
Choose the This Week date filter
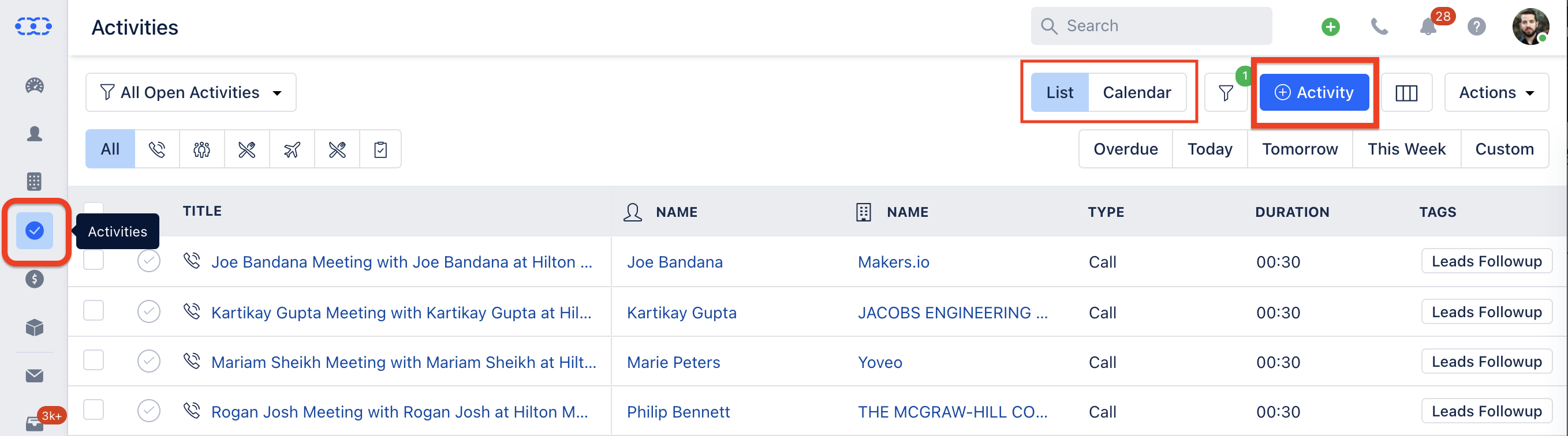coord(1406,149)
